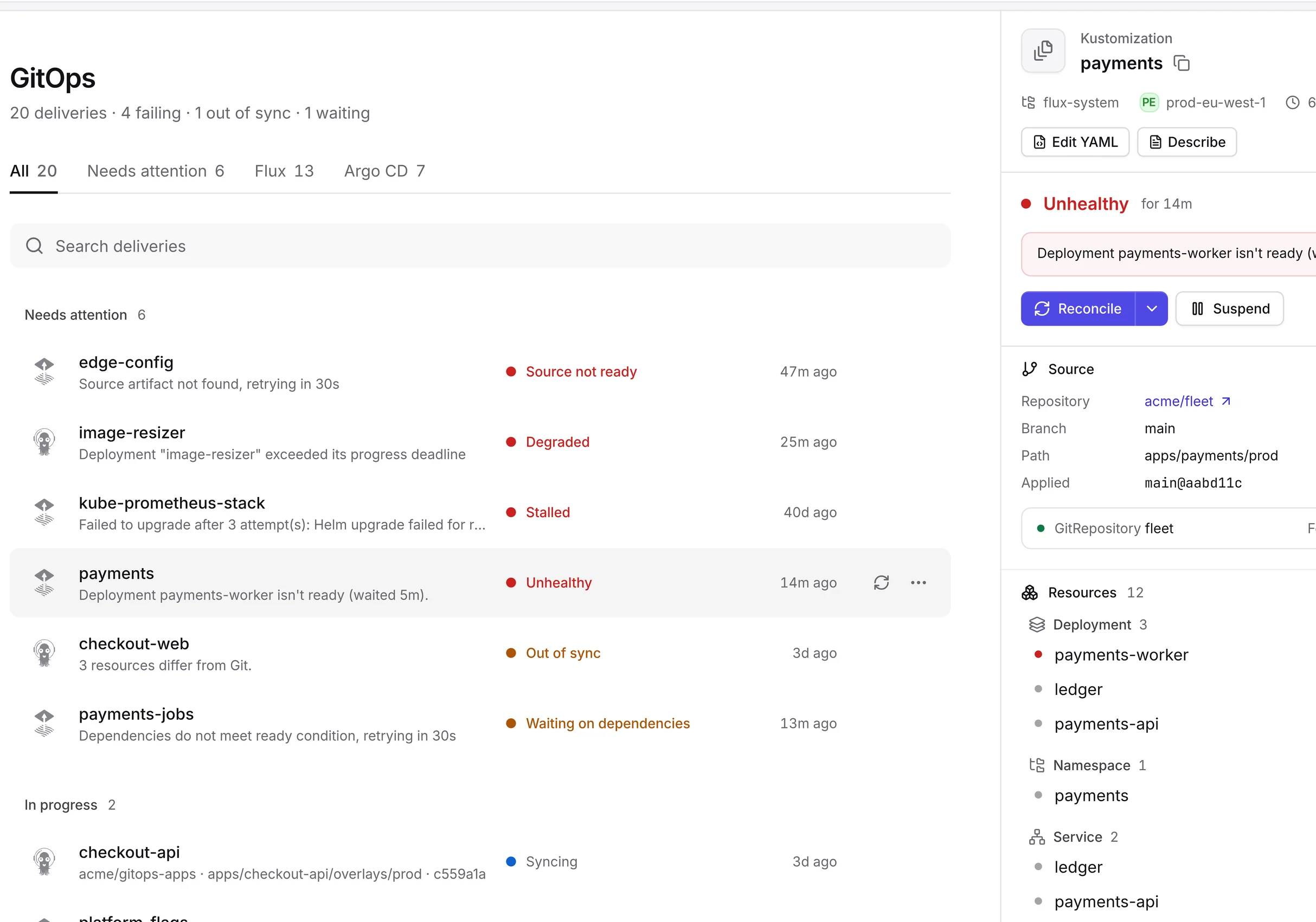Open the Argo CD tab
The height and width of the screenshot is (922, 1316).
coord(384,171)
